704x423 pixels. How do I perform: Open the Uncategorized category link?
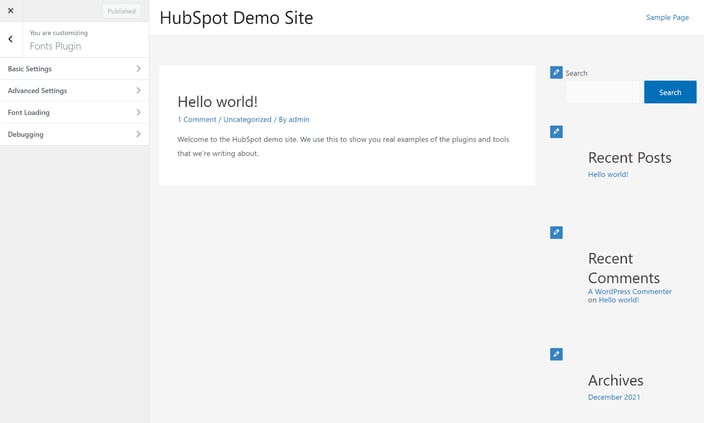click(247, 119)
